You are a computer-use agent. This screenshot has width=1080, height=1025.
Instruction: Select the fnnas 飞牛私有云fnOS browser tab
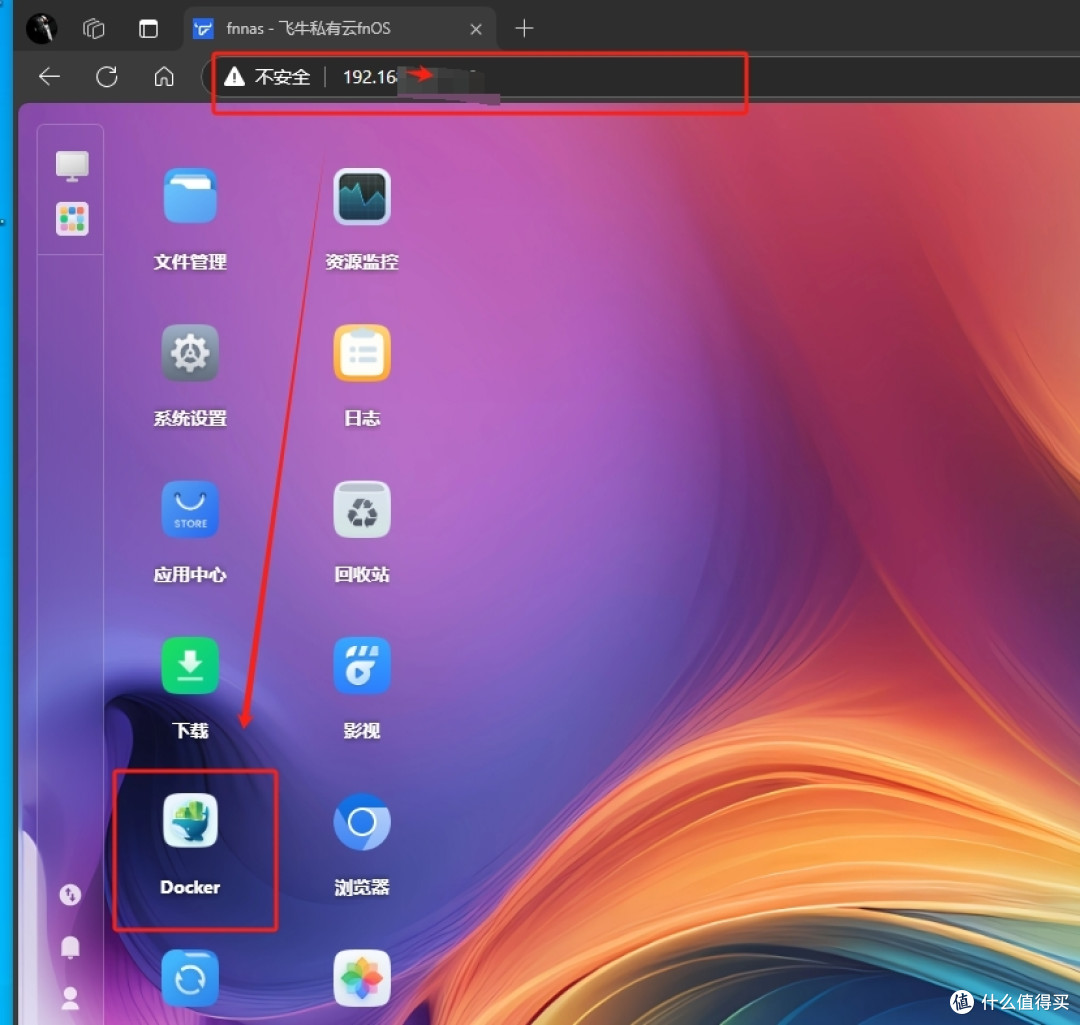click(x=320, y=29)
